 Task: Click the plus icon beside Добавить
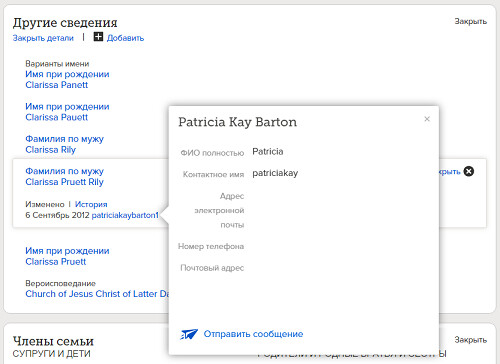click(98, 37)
